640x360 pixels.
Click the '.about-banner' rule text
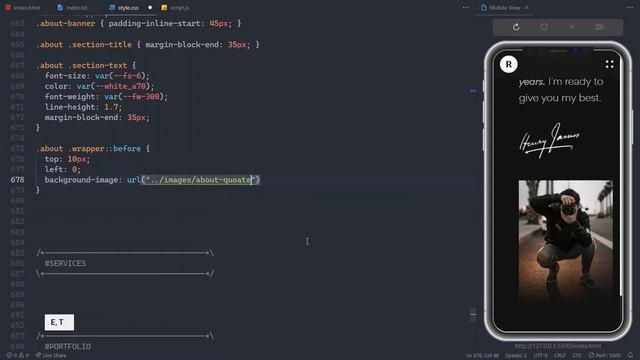[x=138, y=24]
